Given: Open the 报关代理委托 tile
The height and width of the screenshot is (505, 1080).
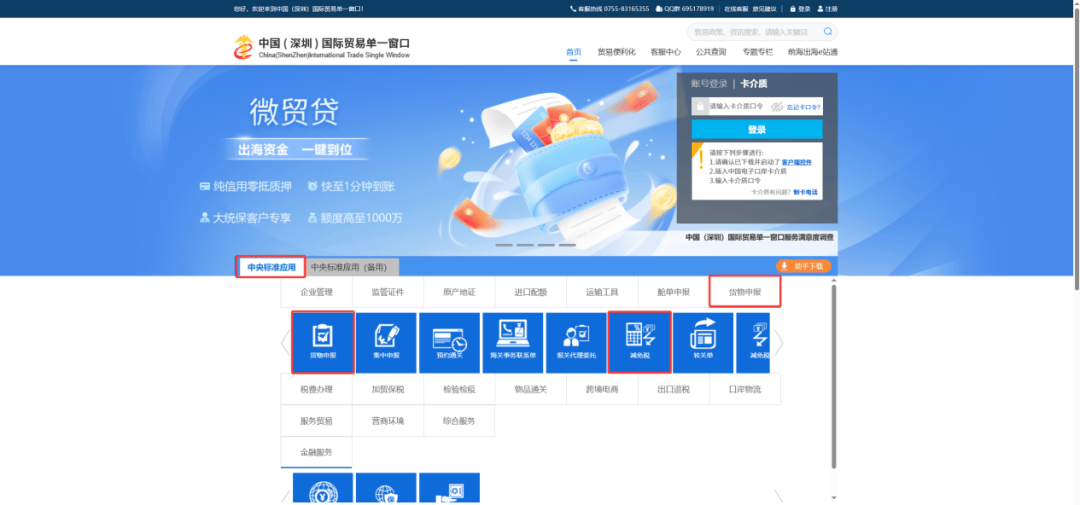Looking at the screenshot, I should [576, 342].
